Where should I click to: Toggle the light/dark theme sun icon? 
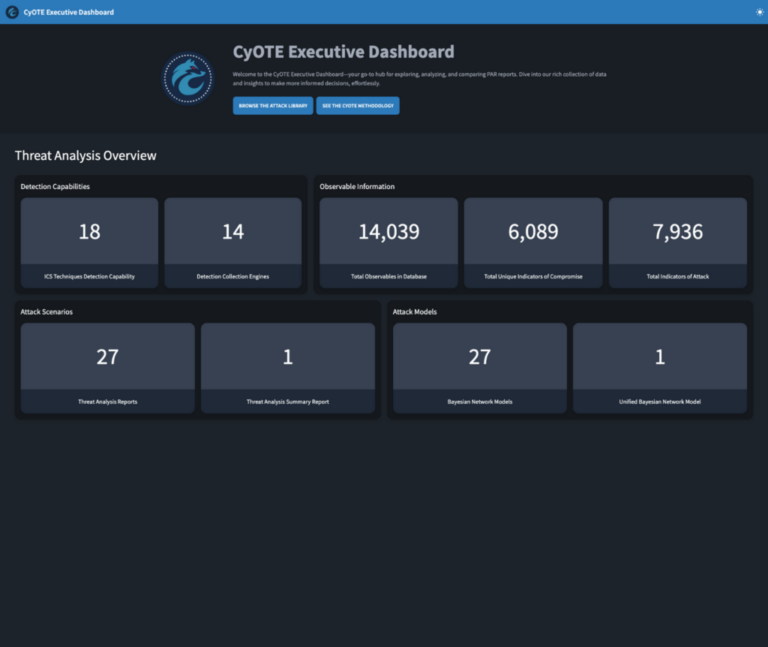tap(760, 12)
